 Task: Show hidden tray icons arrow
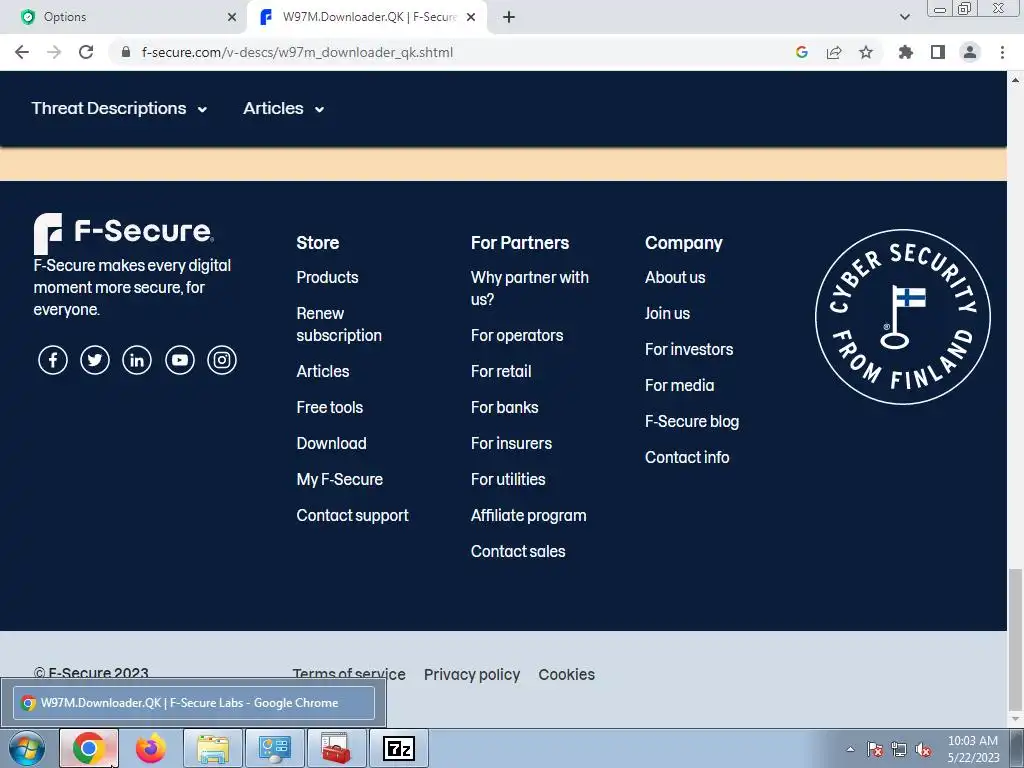850,750
